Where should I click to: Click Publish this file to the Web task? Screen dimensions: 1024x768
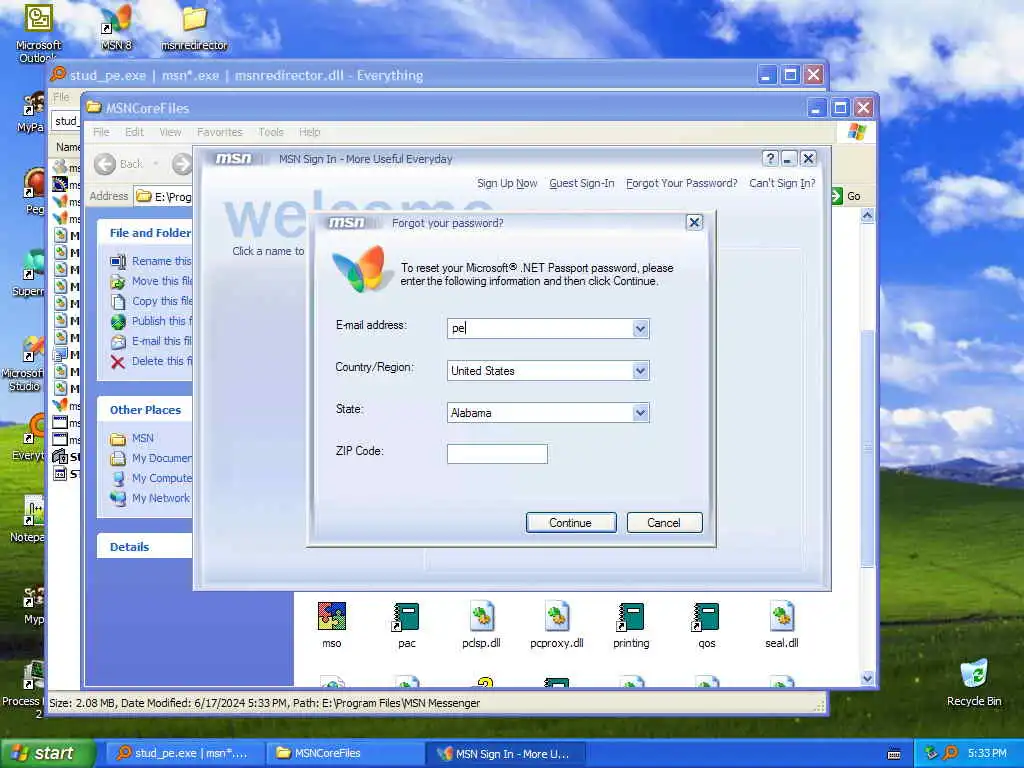152,321
